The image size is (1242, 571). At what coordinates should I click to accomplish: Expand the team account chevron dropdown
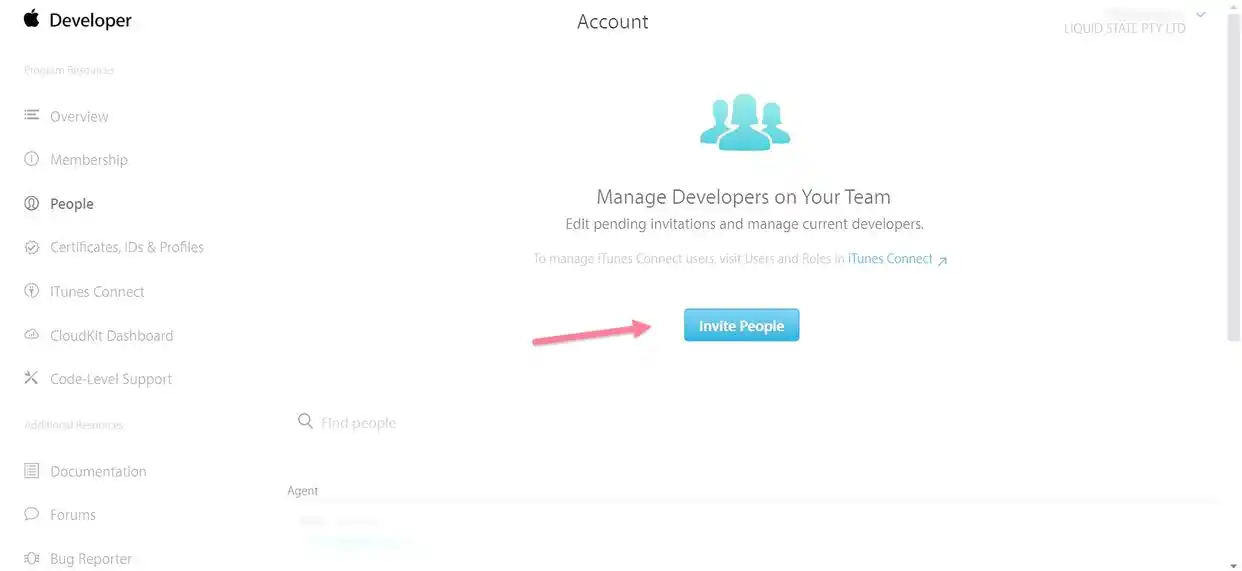pyautogui.click(x=1201, y=14)
